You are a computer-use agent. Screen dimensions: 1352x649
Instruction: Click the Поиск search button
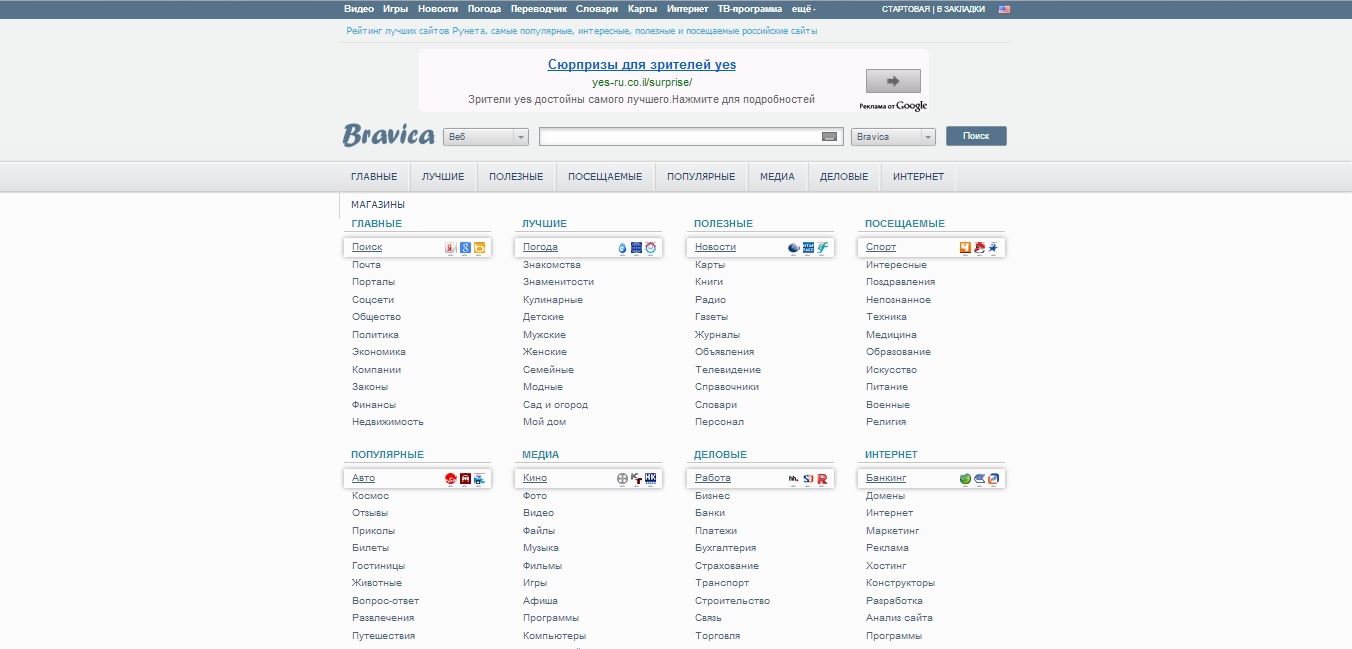[976, 136]
